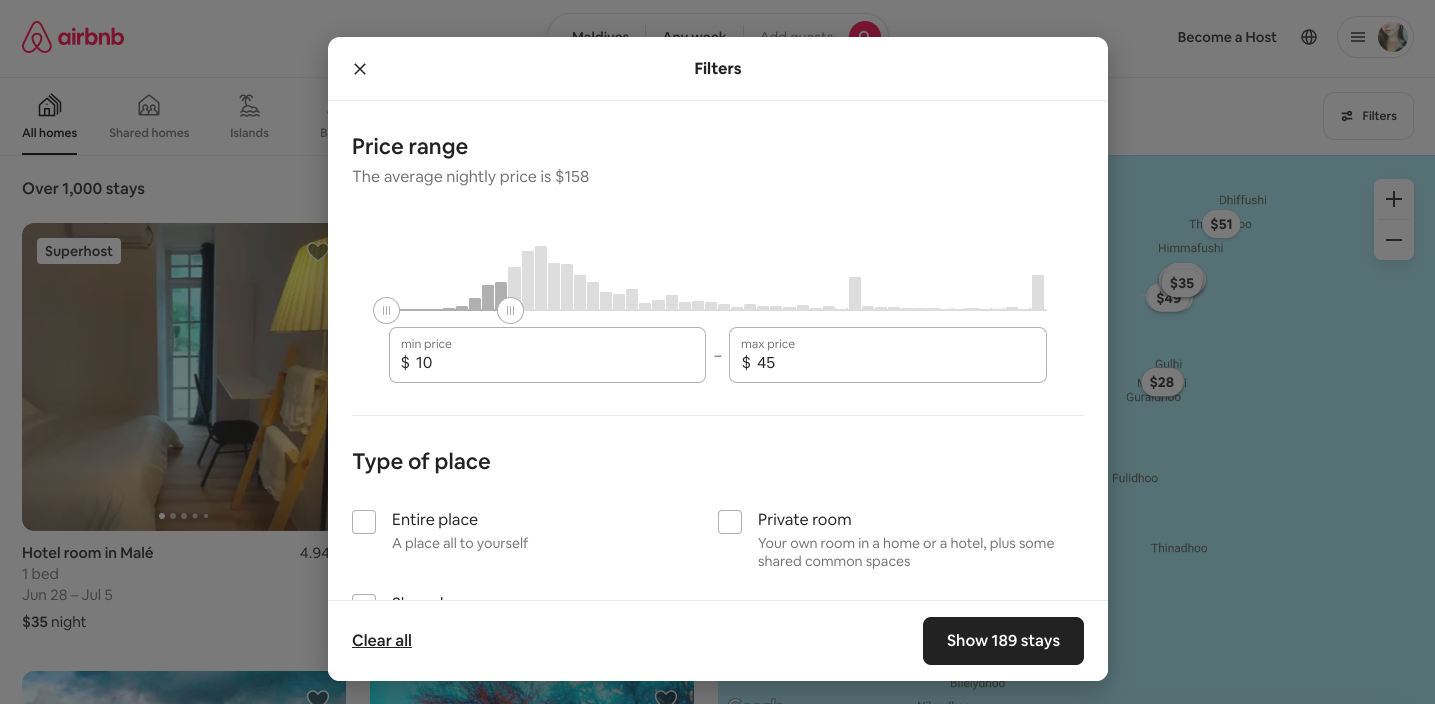Click the Airbnb logo
1435x704 pixels.
[73, 38]
